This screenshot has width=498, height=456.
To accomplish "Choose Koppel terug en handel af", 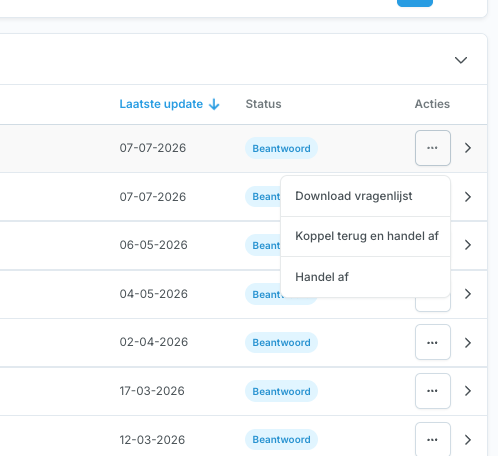I will click(x=366, y=236).
